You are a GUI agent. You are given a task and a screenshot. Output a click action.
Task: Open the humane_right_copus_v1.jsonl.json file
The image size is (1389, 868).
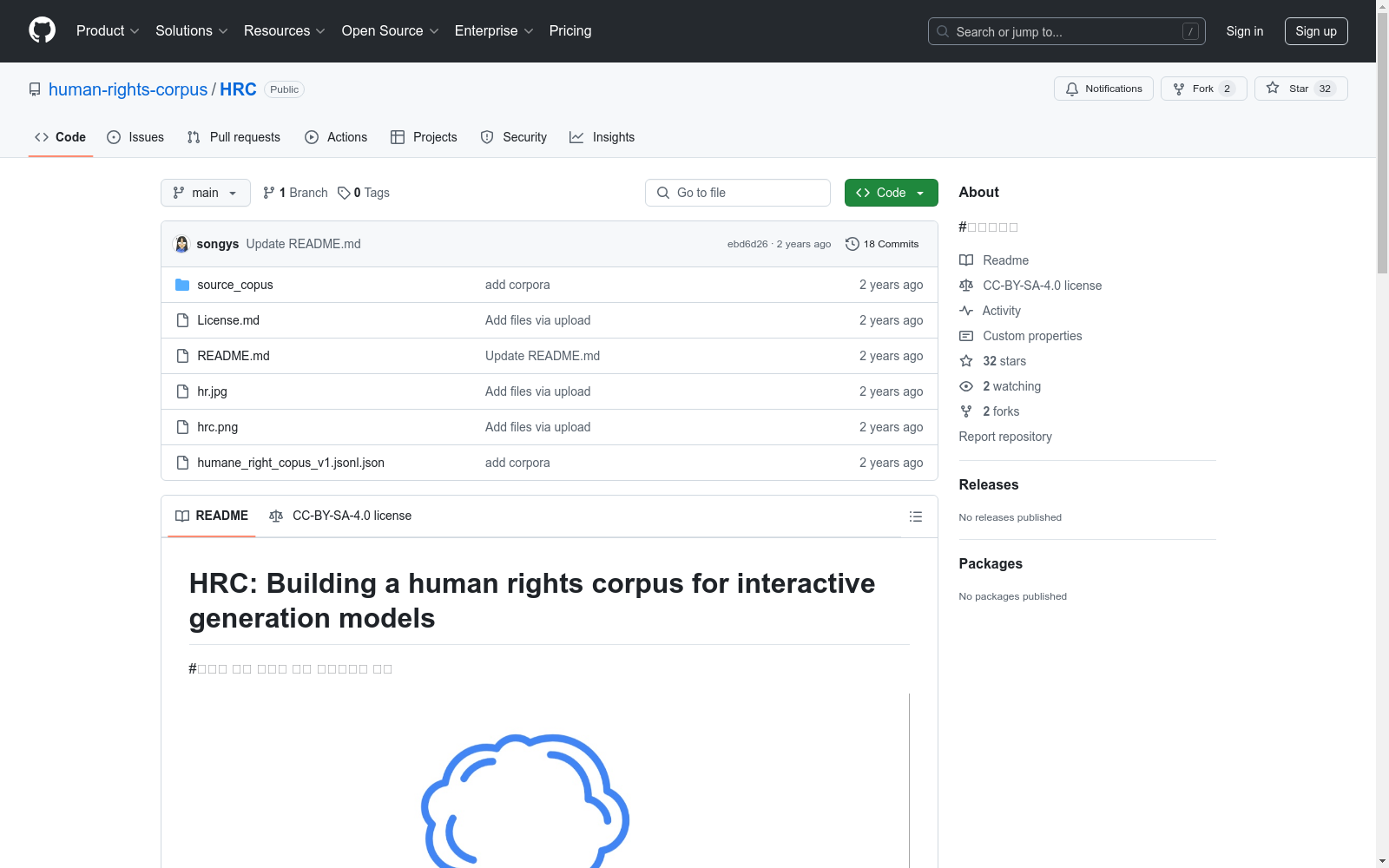coord(291,463)
